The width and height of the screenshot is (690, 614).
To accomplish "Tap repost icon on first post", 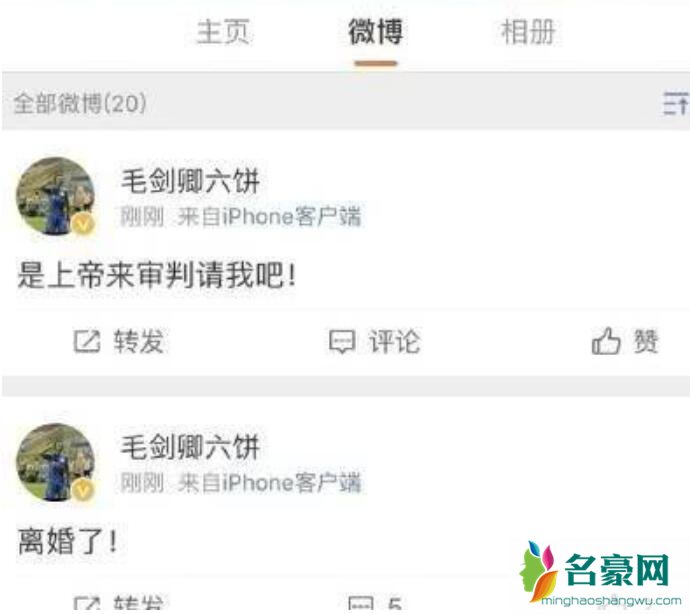I will (87, 342).
